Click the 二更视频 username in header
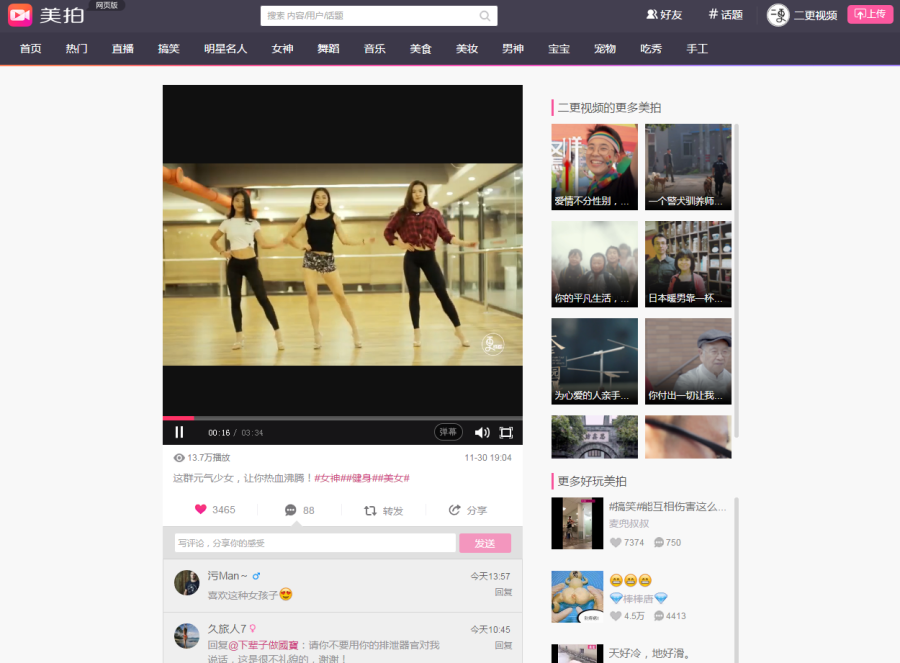Screen dimensions: 900x663 (x=816, y=15)
